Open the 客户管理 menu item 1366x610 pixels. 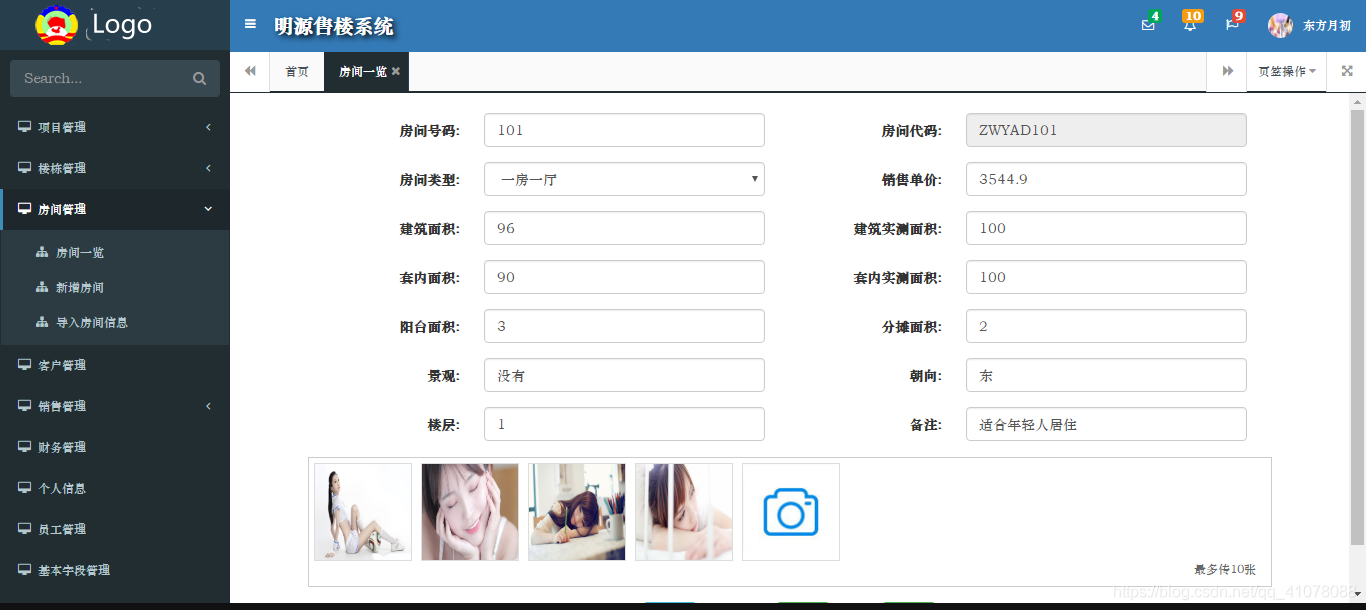[x=115, y=365]
